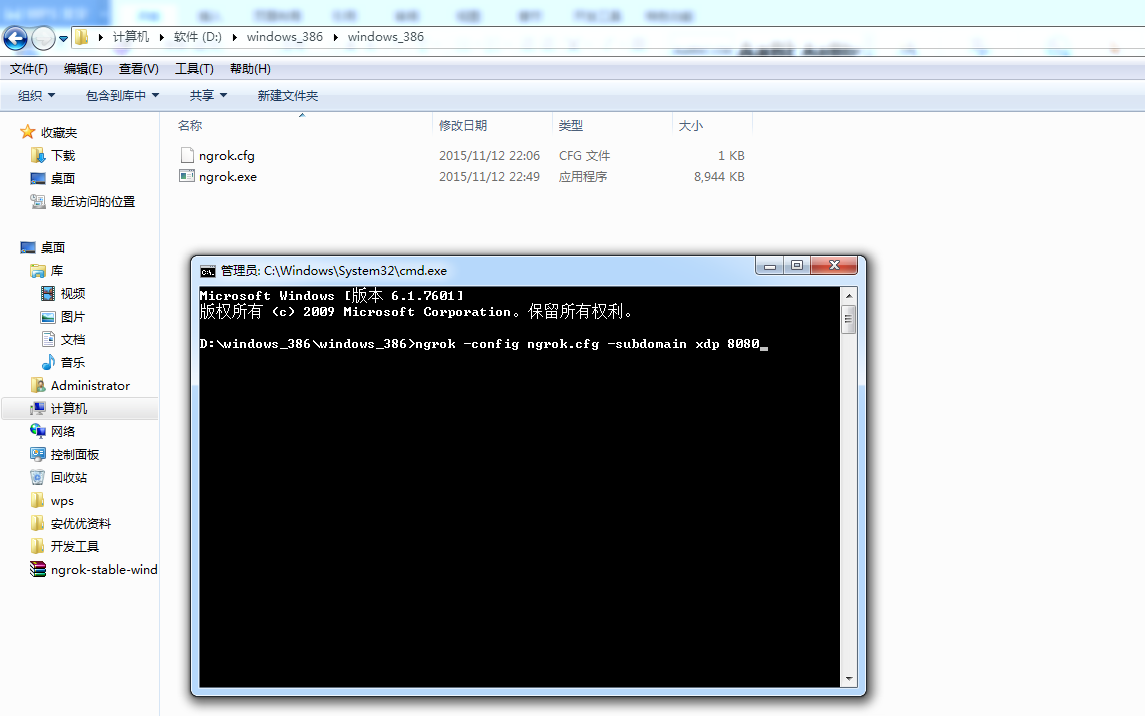Sort by the 大小 column header
This screenshot has width=1145, height=716.
691,126
